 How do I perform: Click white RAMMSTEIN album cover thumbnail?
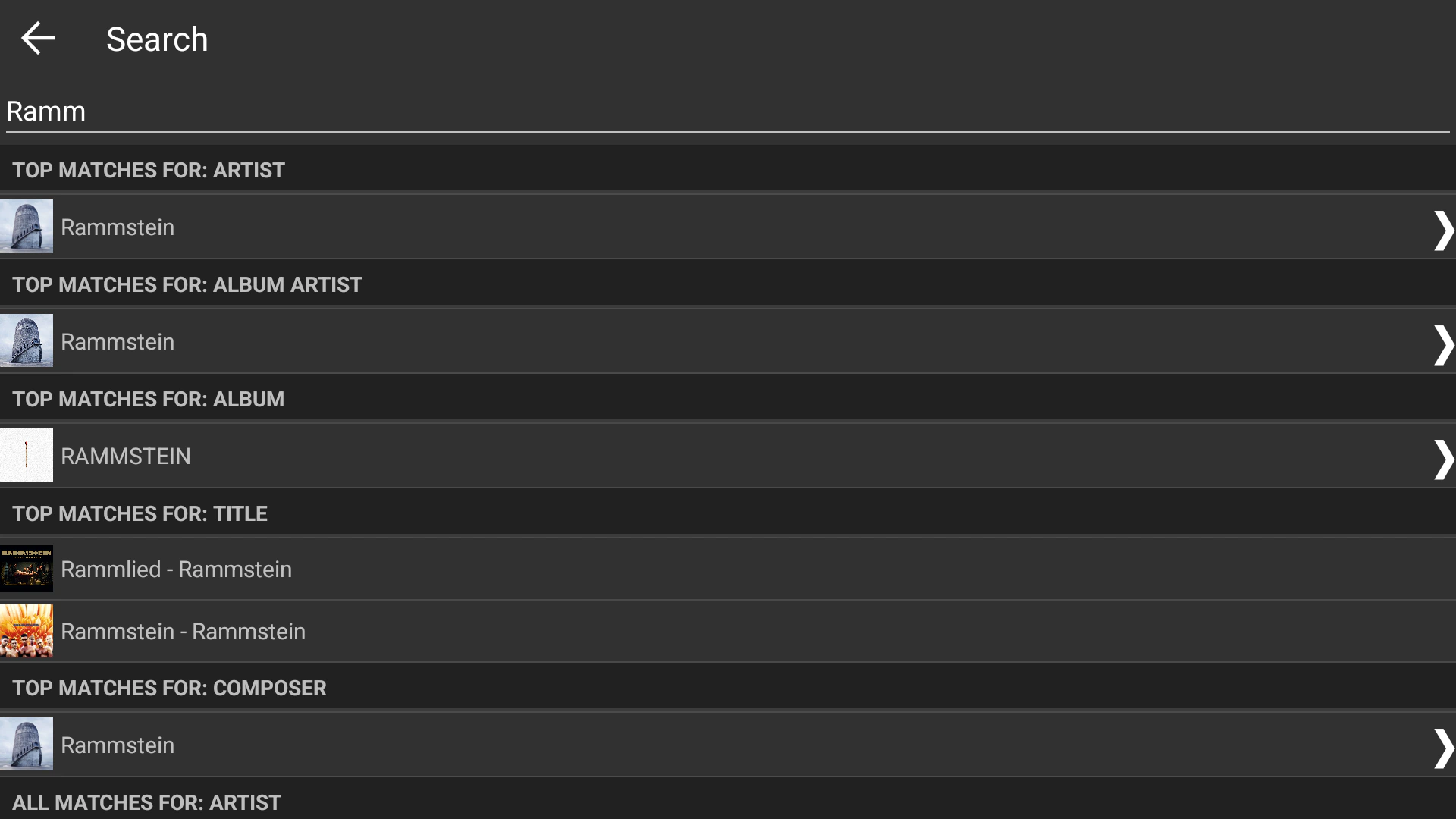[27, 455]
